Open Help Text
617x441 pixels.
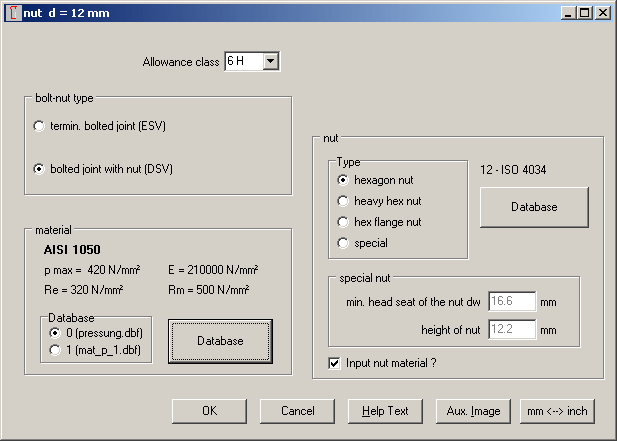(384, 411)
